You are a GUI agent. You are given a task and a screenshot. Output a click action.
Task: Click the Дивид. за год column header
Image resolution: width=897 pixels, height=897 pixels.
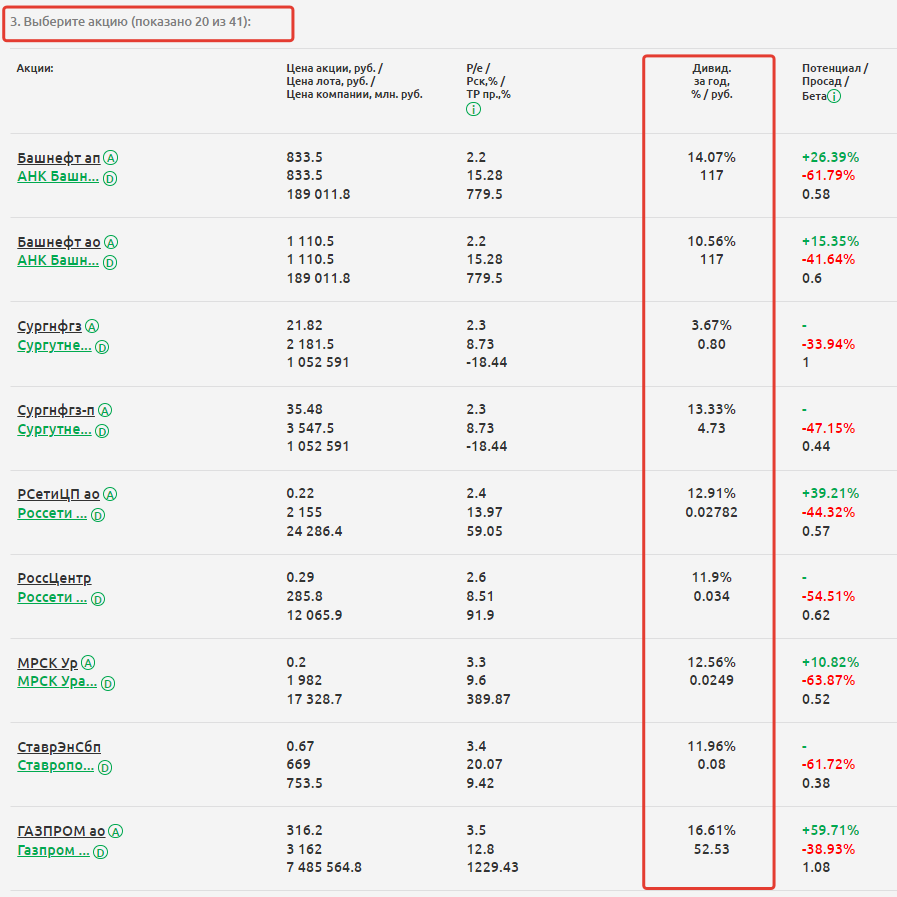(x=711, y=81)
